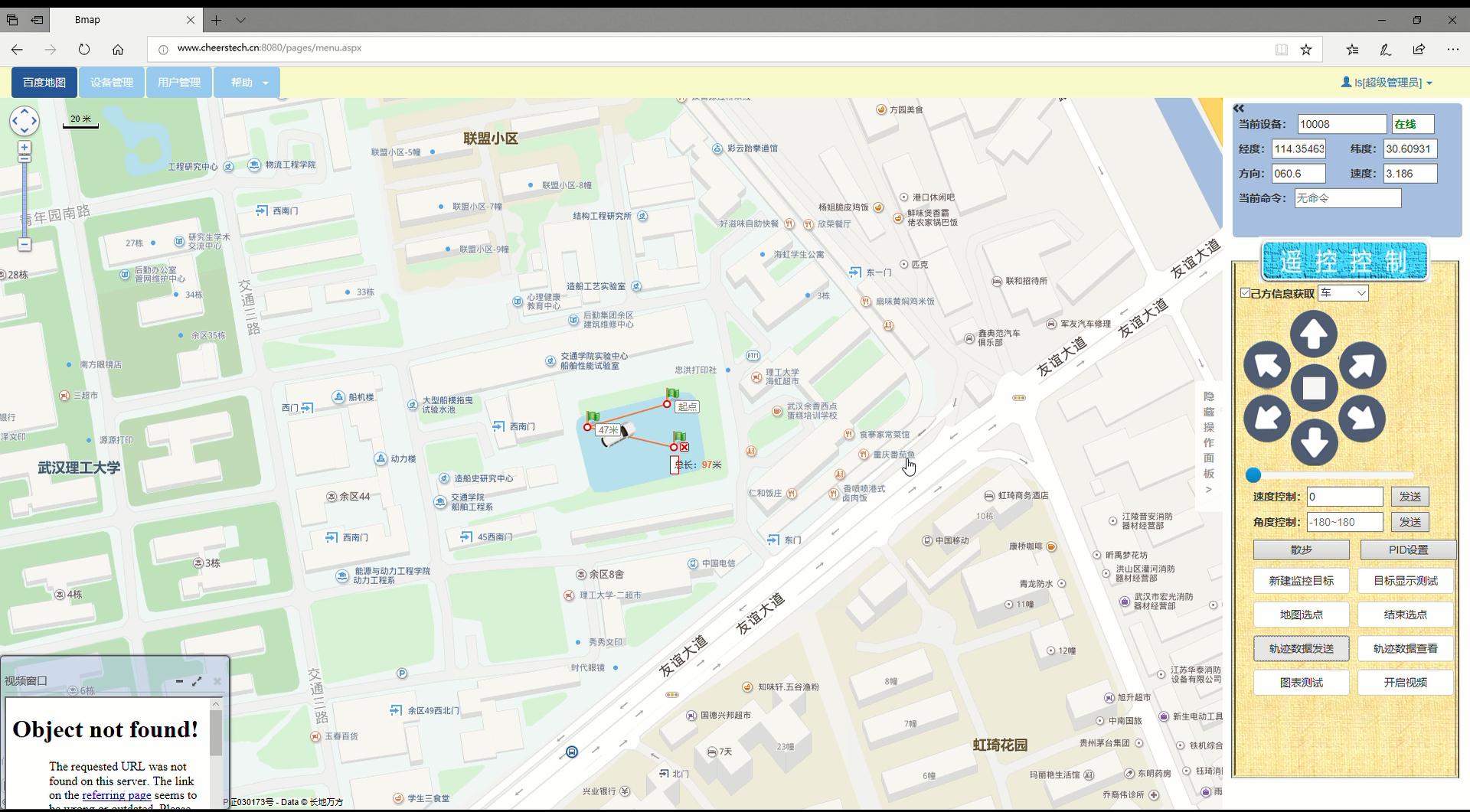1470x812 pixels.
Task: Click the down-right diagonal arrow control
Action: tap(1362, 418)
